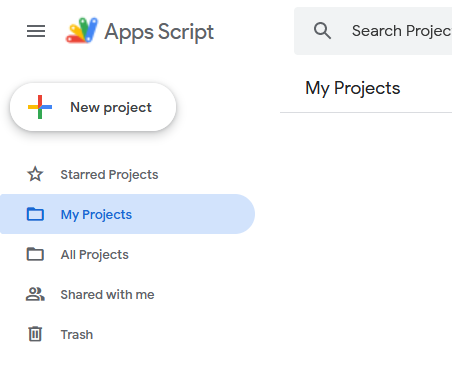
Task: Open Shared with me
Action: point(127,294)
